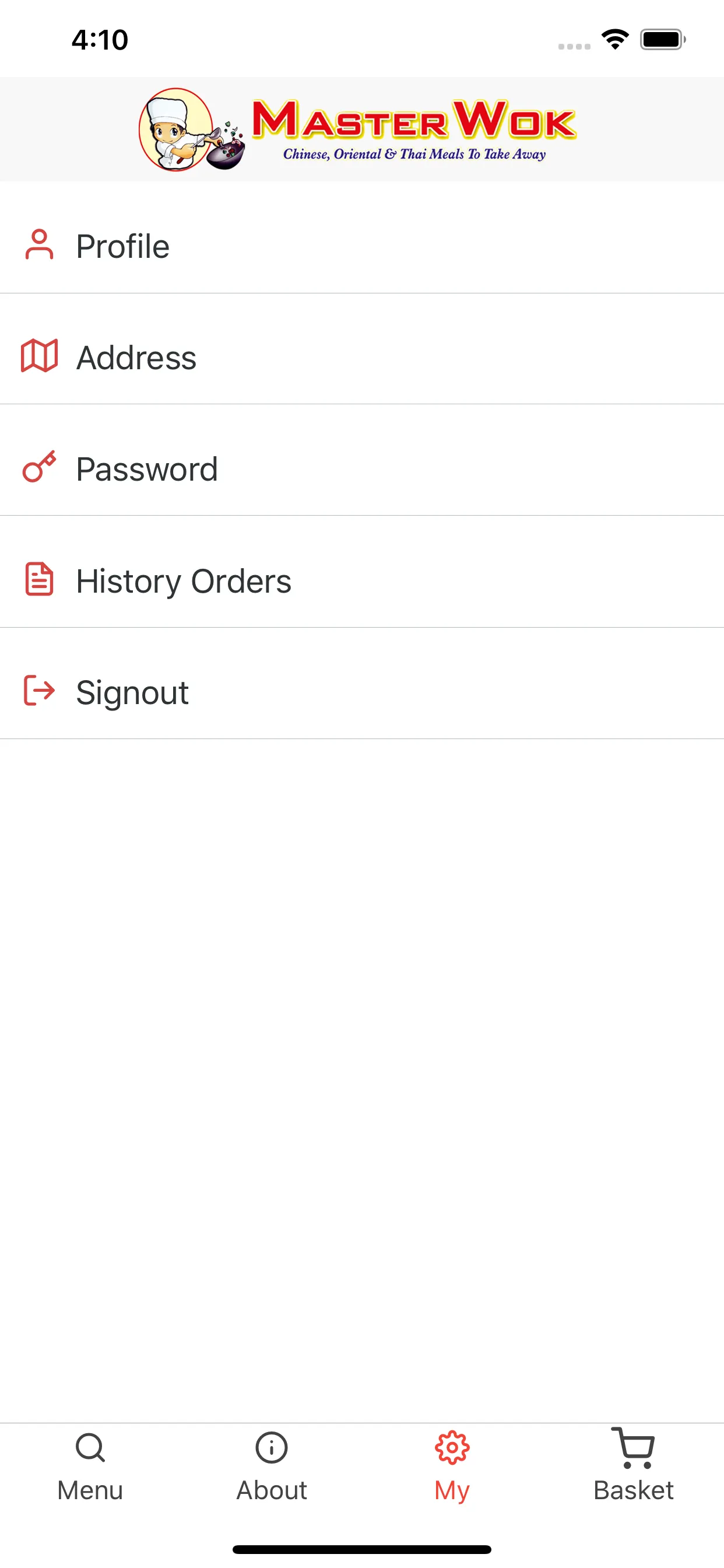Viewport: 724px width, 1568px height.
Task: Tap the Profile person icon
Action: click(39, 244)
